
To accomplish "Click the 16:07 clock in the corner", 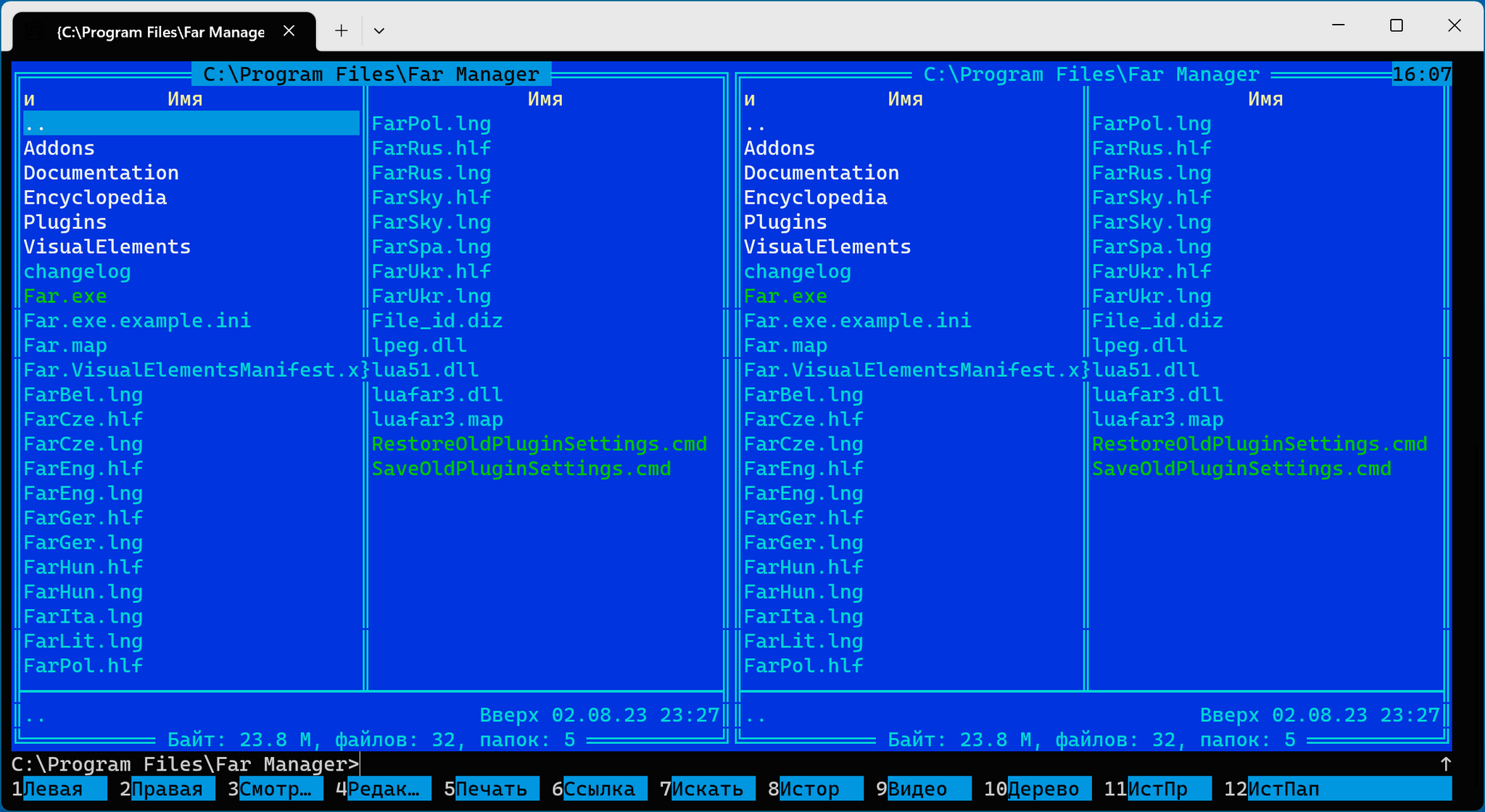I will (x=1422, y=74).
